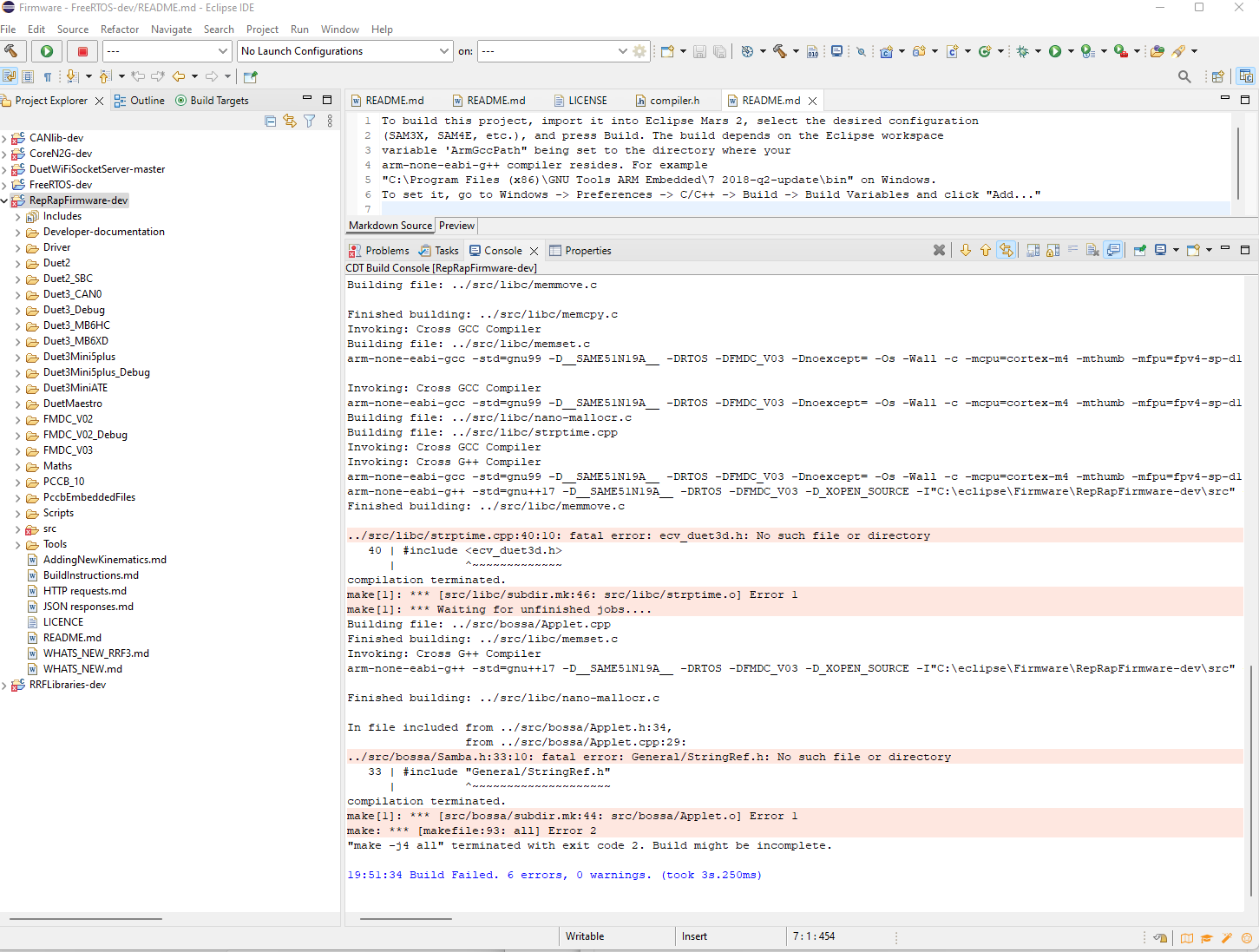Click the Writable status bar field
Viewport: 1259px width, 952px height.
click(x=585, y=936)
